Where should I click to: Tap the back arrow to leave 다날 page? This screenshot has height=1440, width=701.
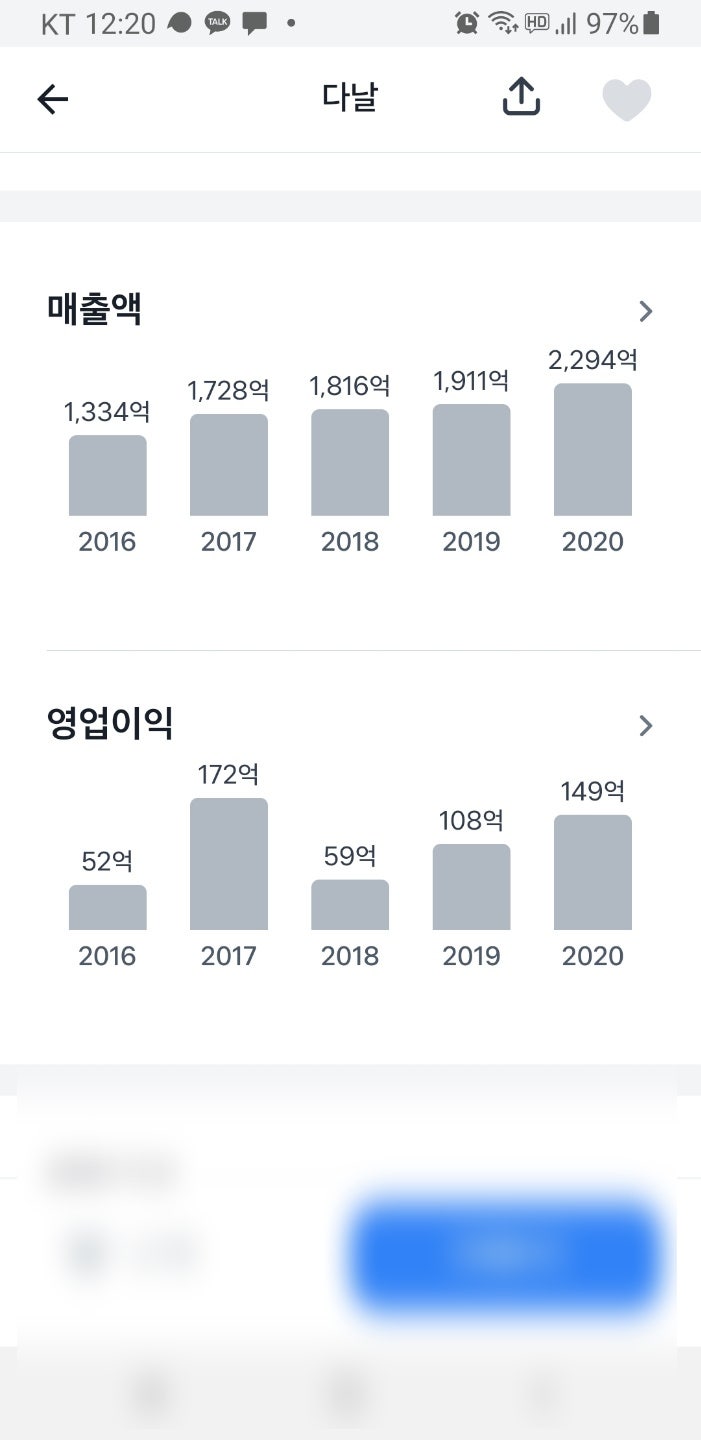tap(53, 97)
